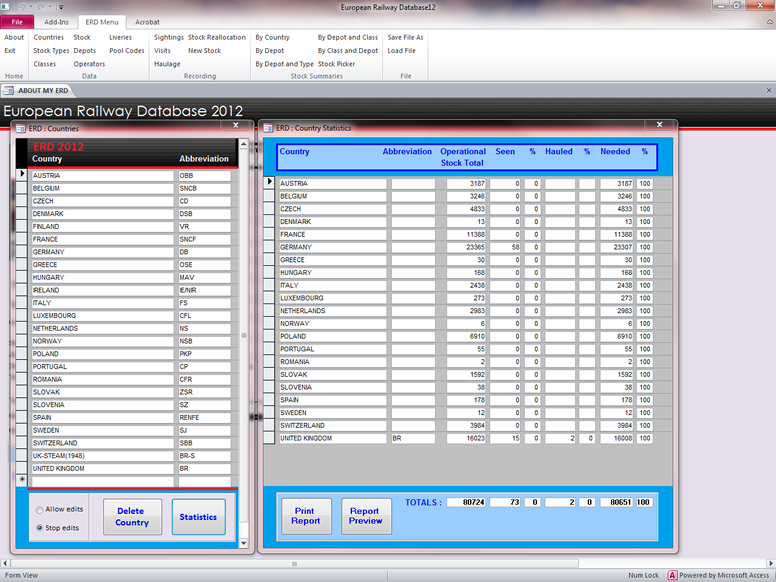Select the AUSTRIA row selector in Country Statistics
The height and width of the screenshot is (582, 776).
coord(269,183)
